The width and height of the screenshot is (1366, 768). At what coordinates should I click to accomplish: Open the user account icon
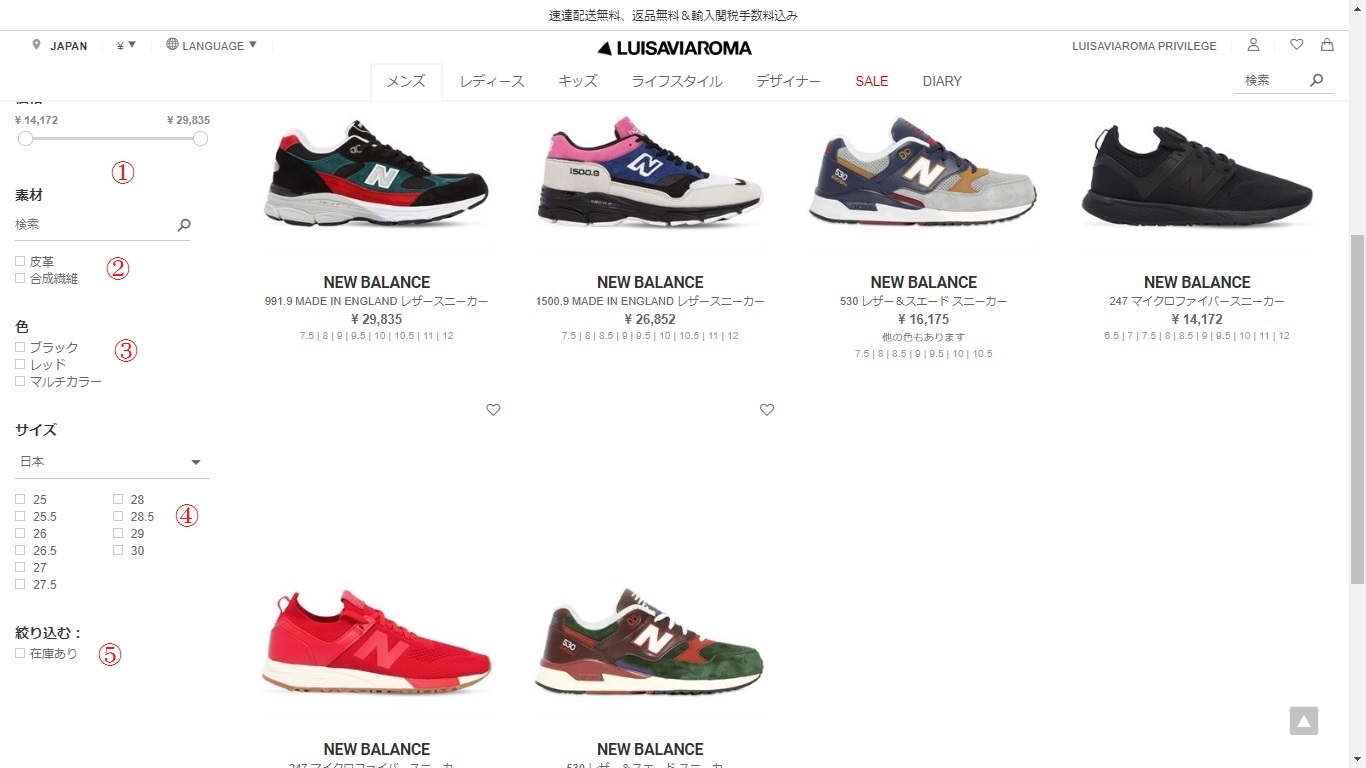click(x=1253, y=45)
